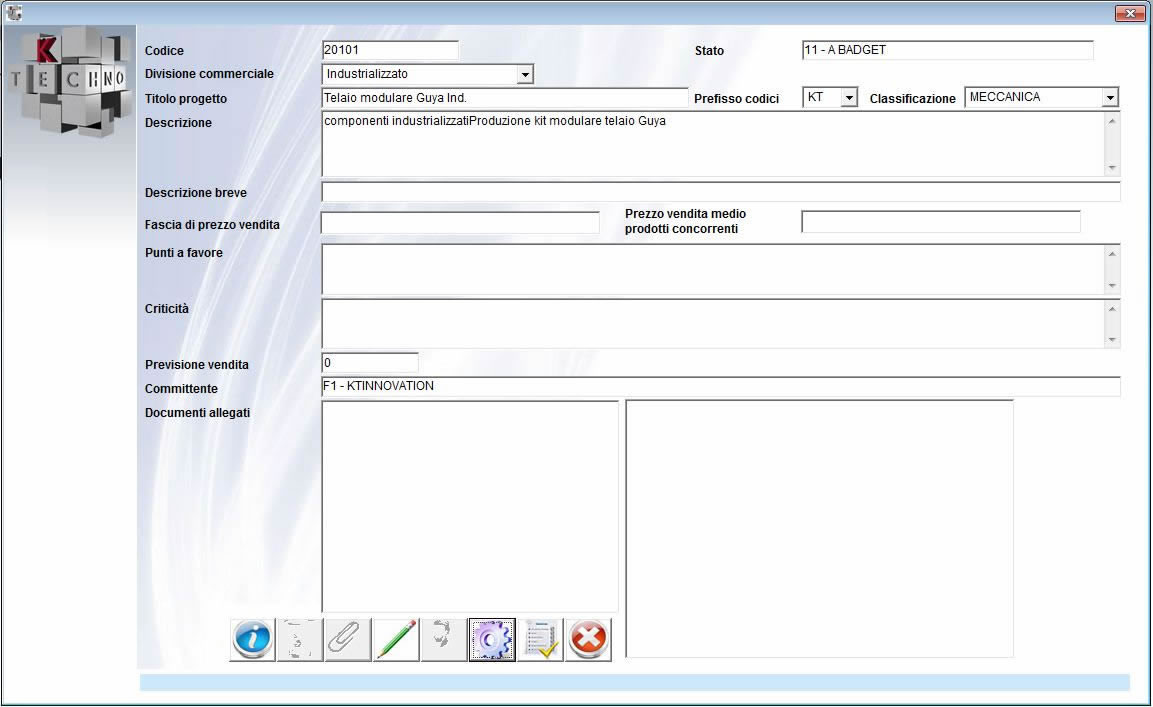Click the Prezzo vendita medio prodotti concorrenti field

click(940, 221)
